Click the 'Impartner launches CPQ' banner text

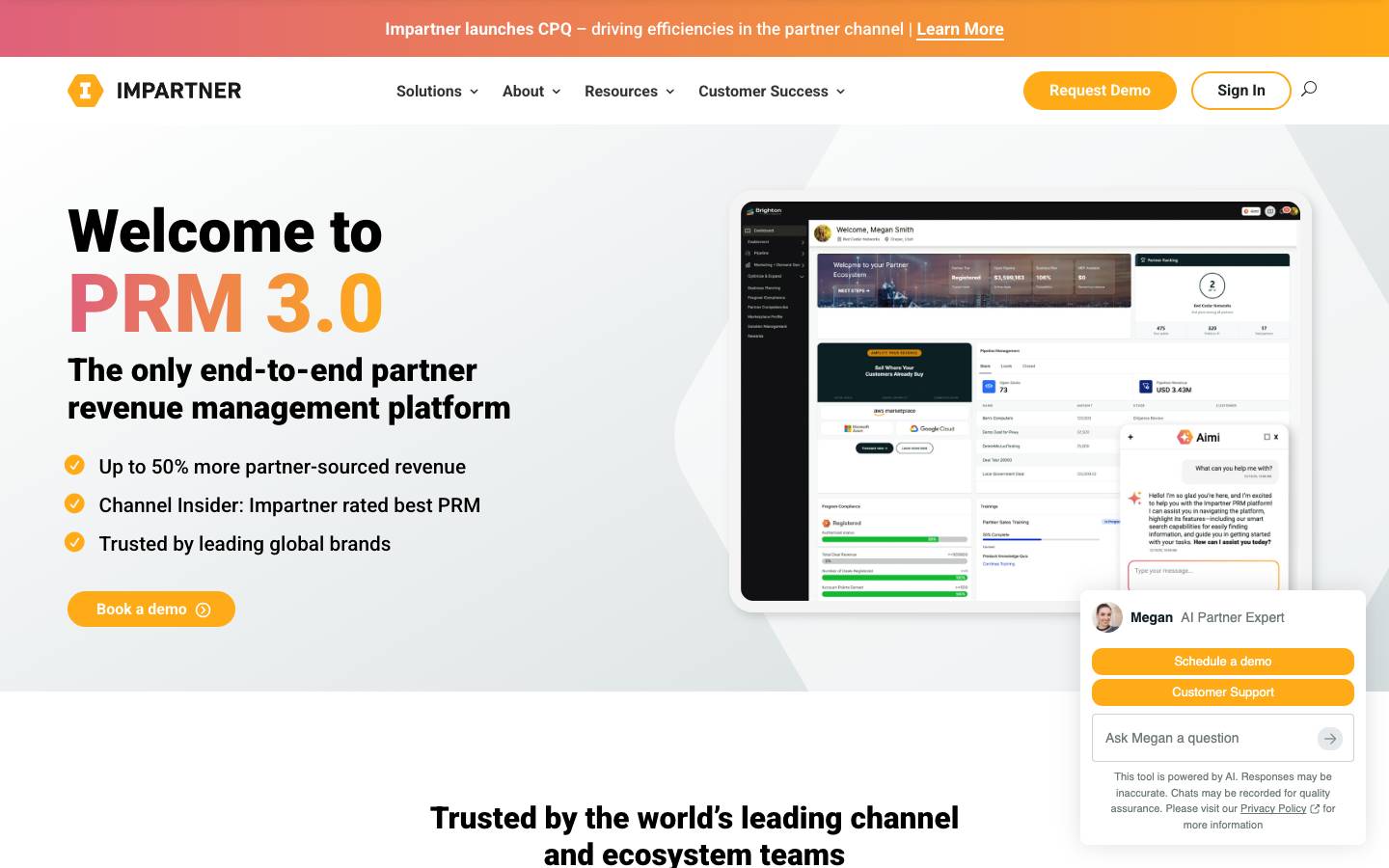tap(478, 29)
